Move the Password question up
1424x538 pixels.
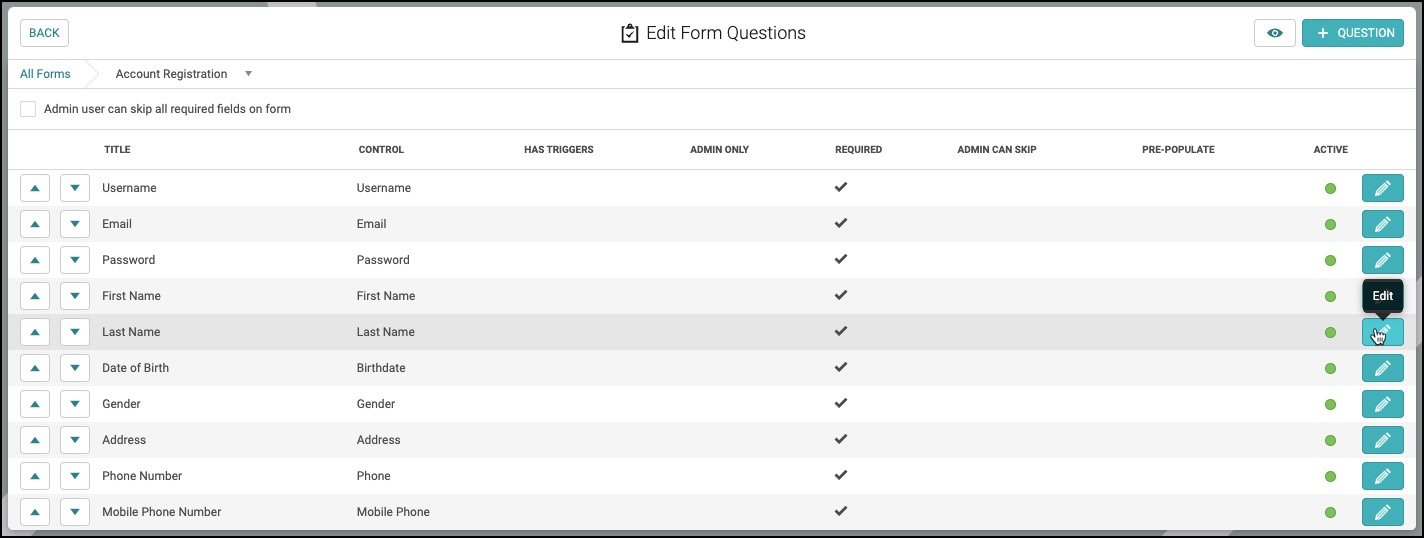click(x=35, y=260)
